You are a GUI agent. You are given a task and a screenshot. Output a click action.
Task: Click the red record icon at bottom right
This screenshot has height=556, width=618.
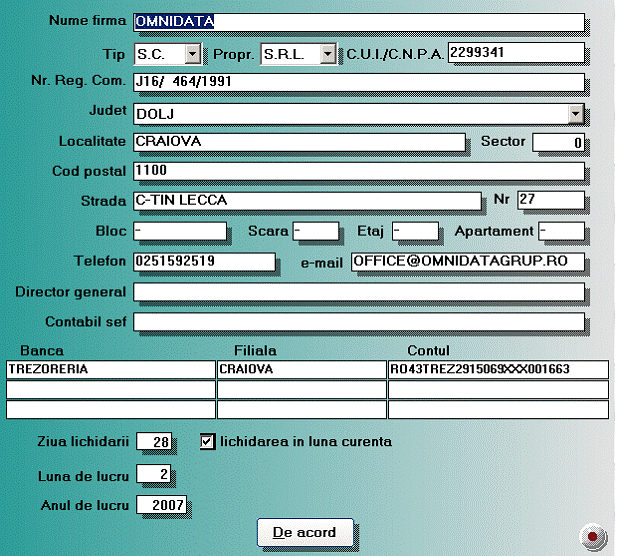click(593, 537)
